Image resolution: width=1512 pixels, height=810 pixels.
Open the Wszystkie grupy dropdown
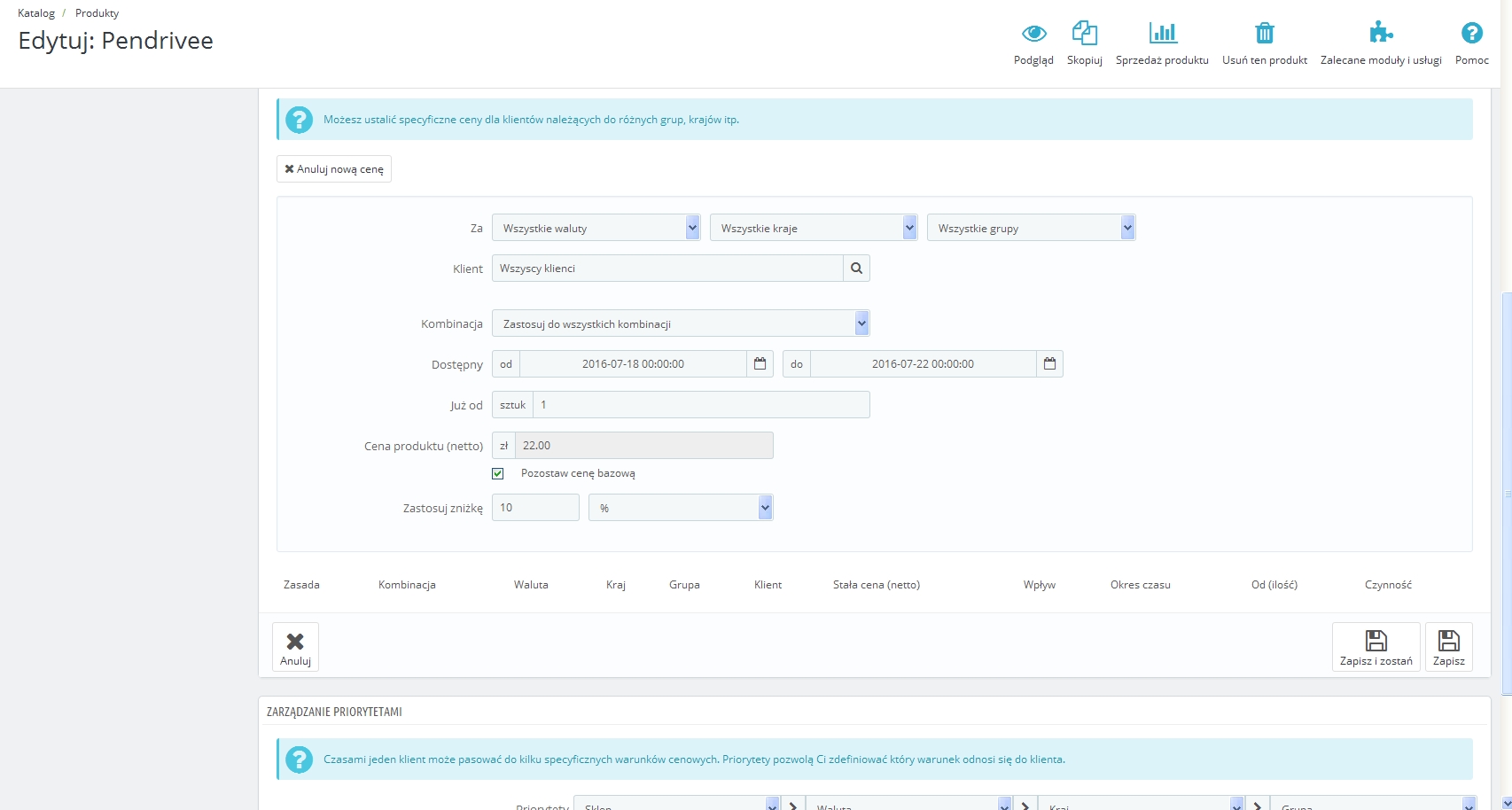[x=1031, y=229]
